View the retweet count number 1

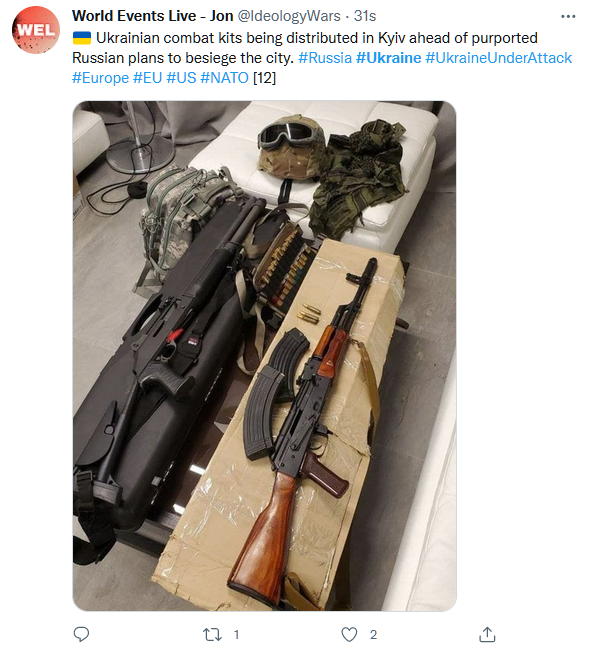tap(236, 634)
